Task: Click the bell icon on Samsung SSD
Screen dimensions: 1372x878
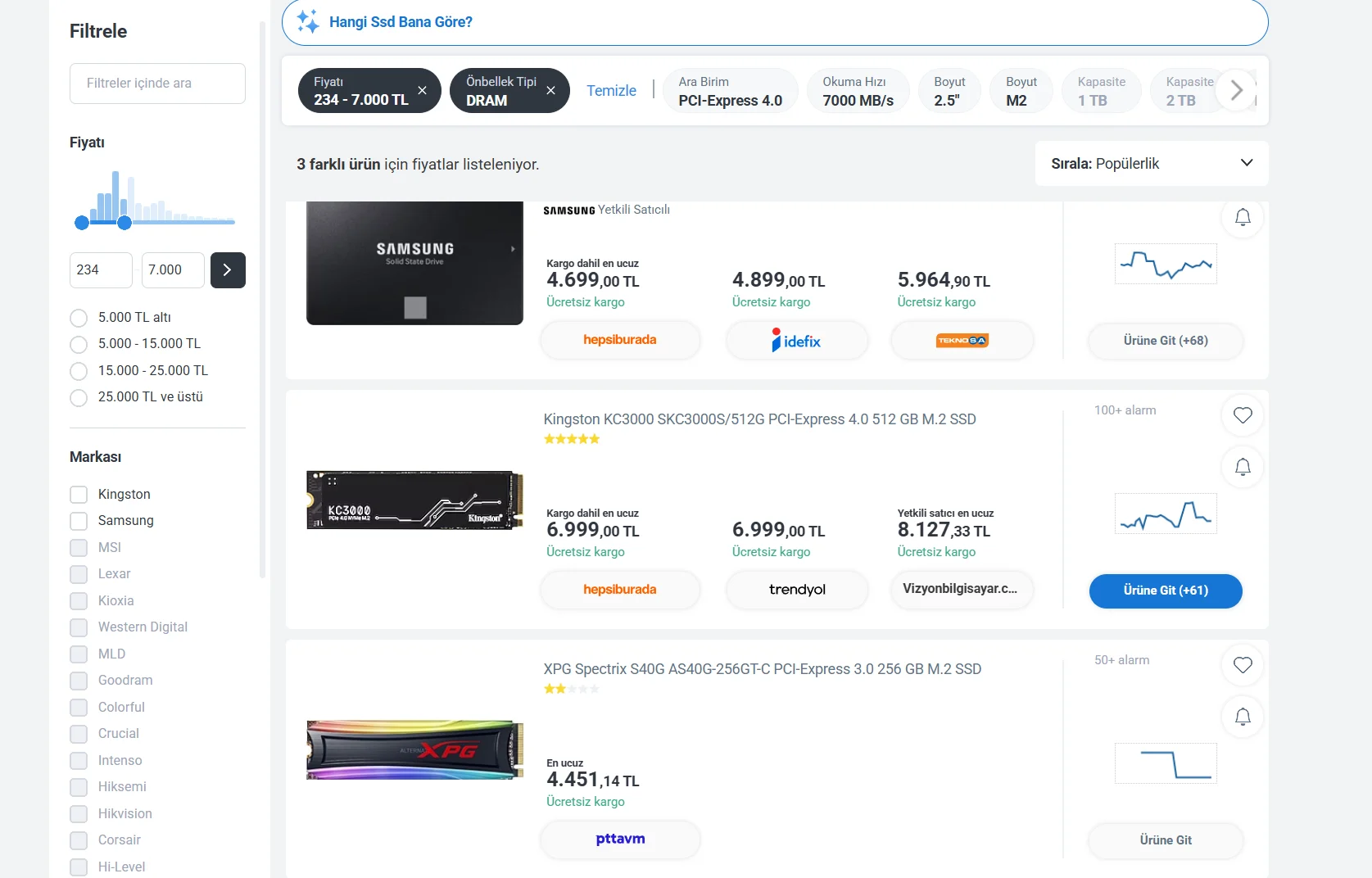Action: tap(1243, 217)
